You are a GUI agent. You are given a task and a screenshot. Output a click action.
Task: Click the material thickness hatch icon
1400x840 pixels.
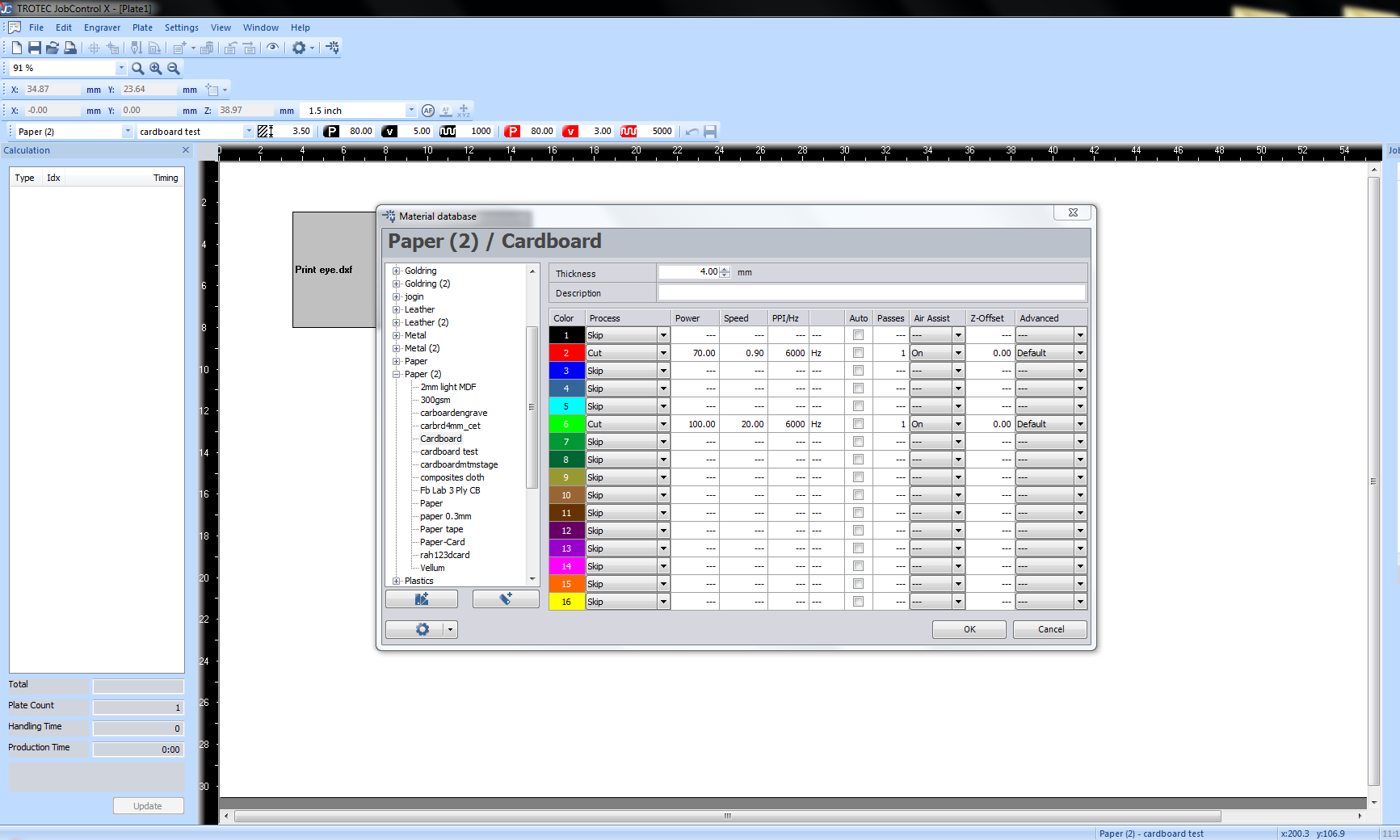pos(265,132)
